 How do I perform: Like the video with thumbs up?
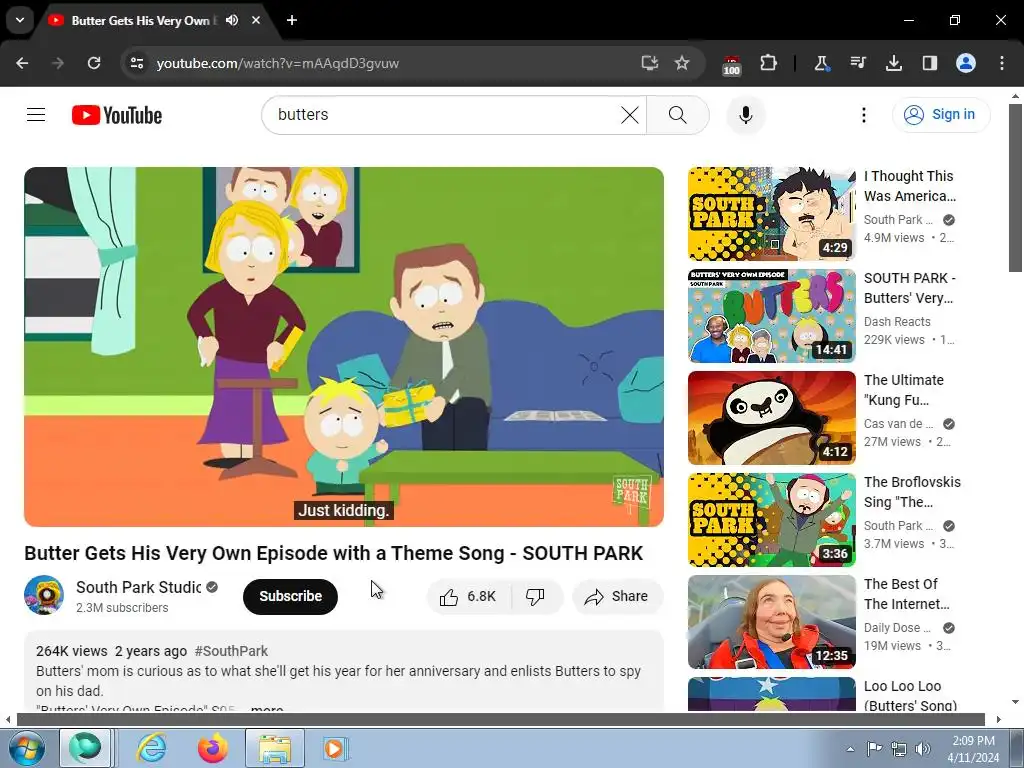pos(468,596)
